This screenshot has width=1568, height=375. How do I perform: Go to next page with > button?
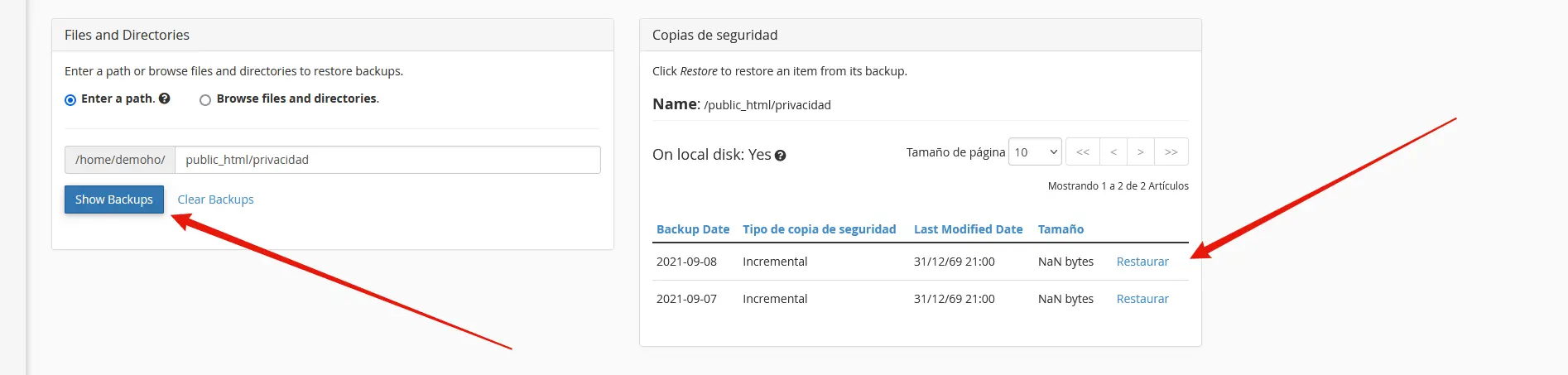pos(1141,152)
